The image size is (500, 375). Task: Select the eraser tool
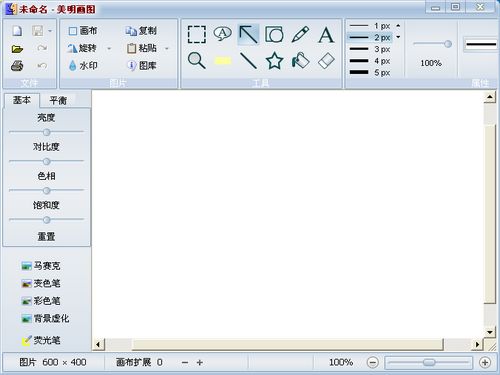[x=326, y=61]
